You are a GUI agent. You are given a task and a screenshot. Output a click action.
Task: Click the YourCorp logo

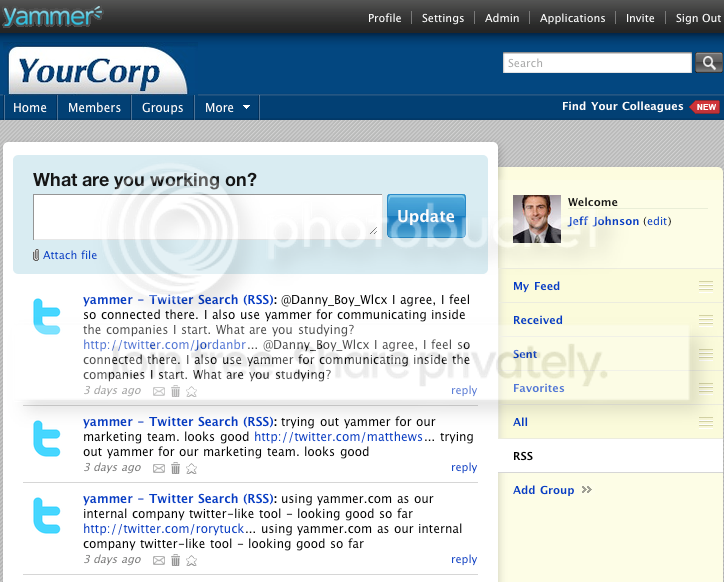point(97,72)
